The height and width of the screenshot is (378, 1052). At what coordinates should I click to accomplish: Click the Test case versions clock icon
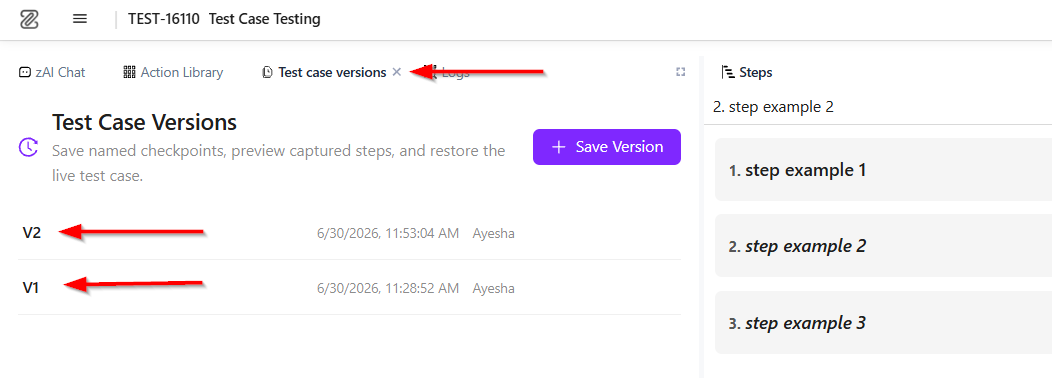tap(268, 73)
